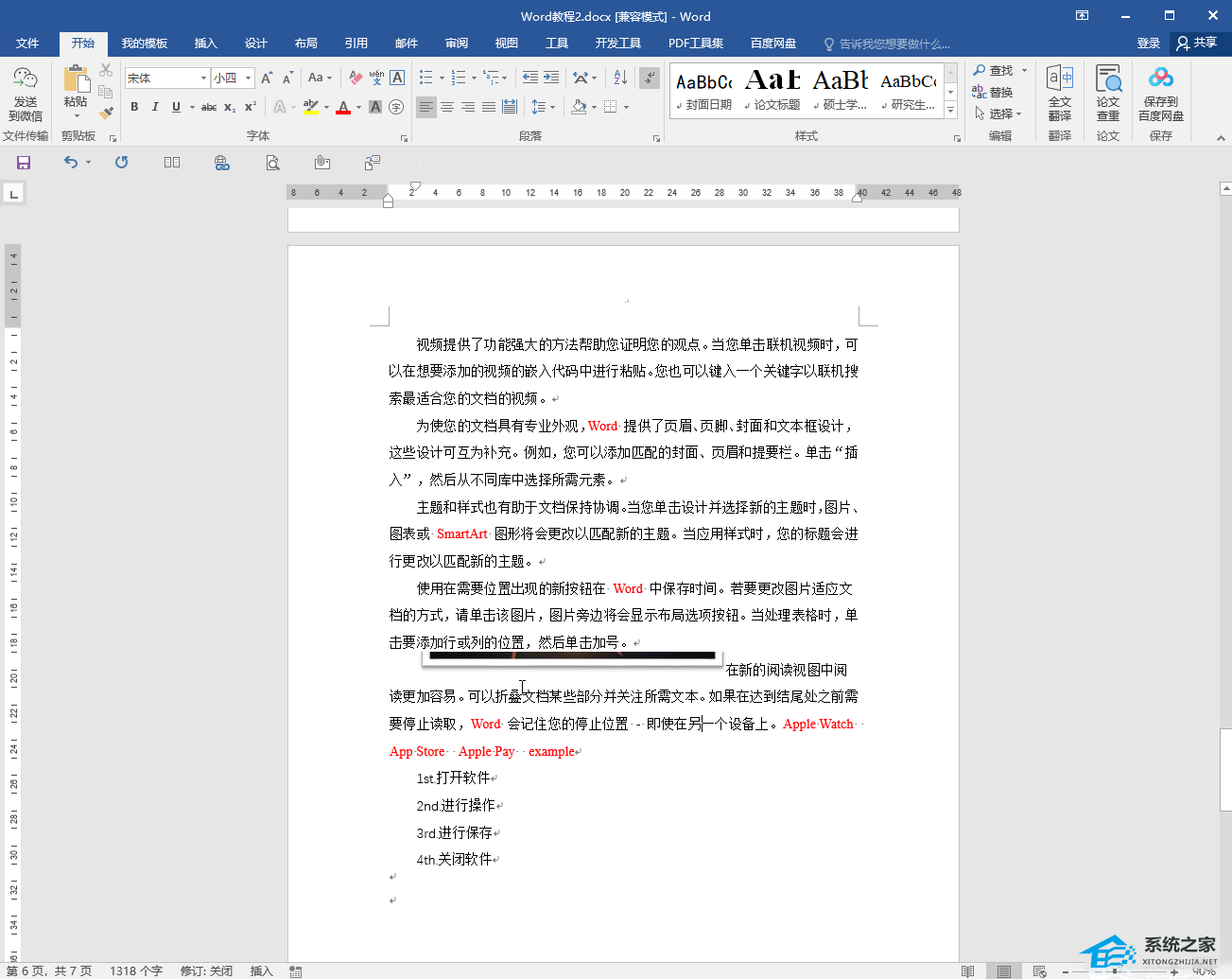This screenshot has height=979, width=1232.
Task: Toggle show paragraph marks button
Action: pos(649,79)
